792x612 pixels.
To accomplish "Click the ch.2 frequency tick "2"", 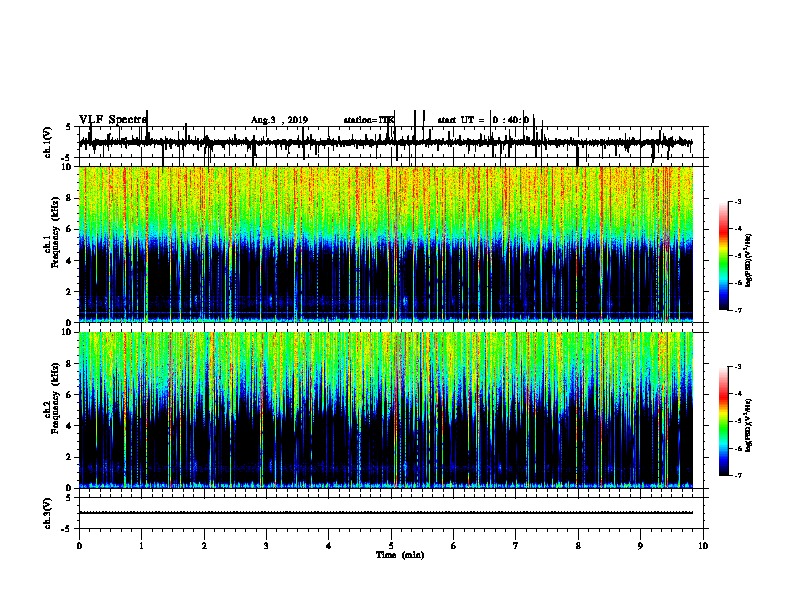I will point(70,457).
